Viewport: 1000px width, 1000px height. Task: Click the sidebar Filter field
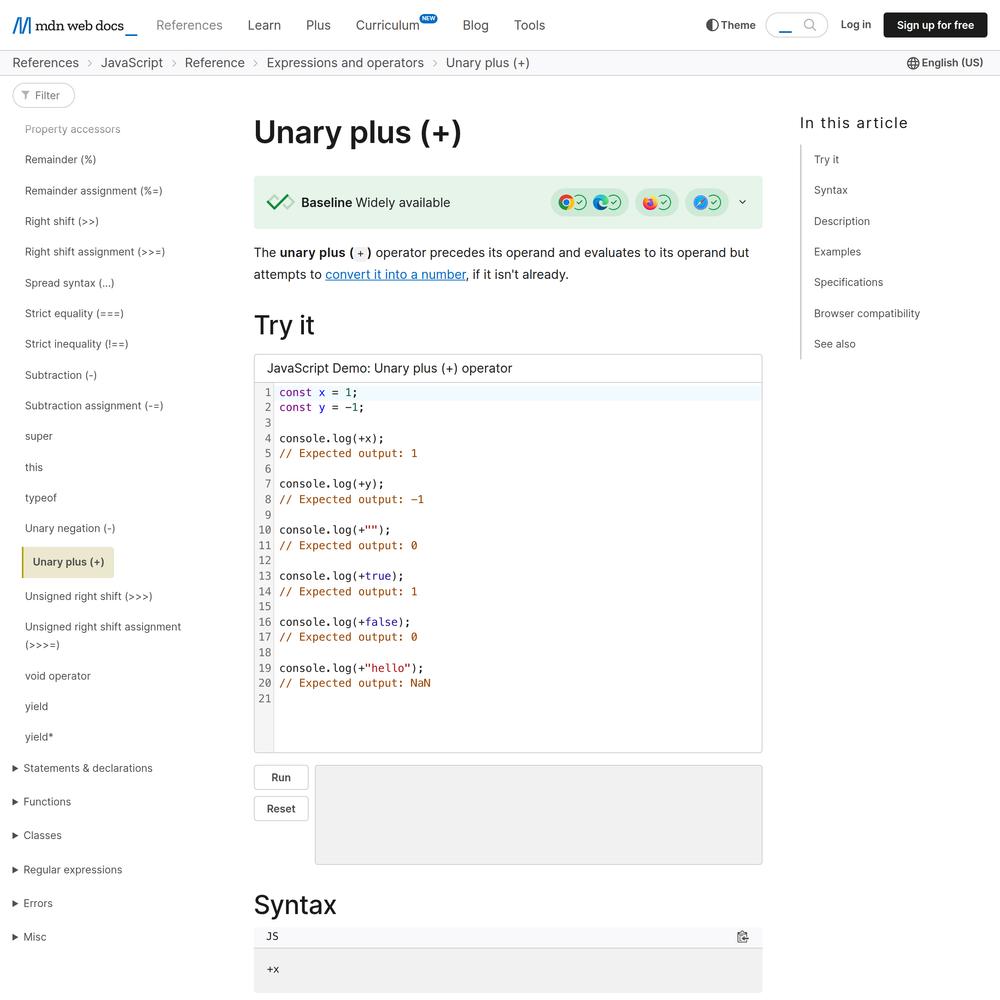43,95
